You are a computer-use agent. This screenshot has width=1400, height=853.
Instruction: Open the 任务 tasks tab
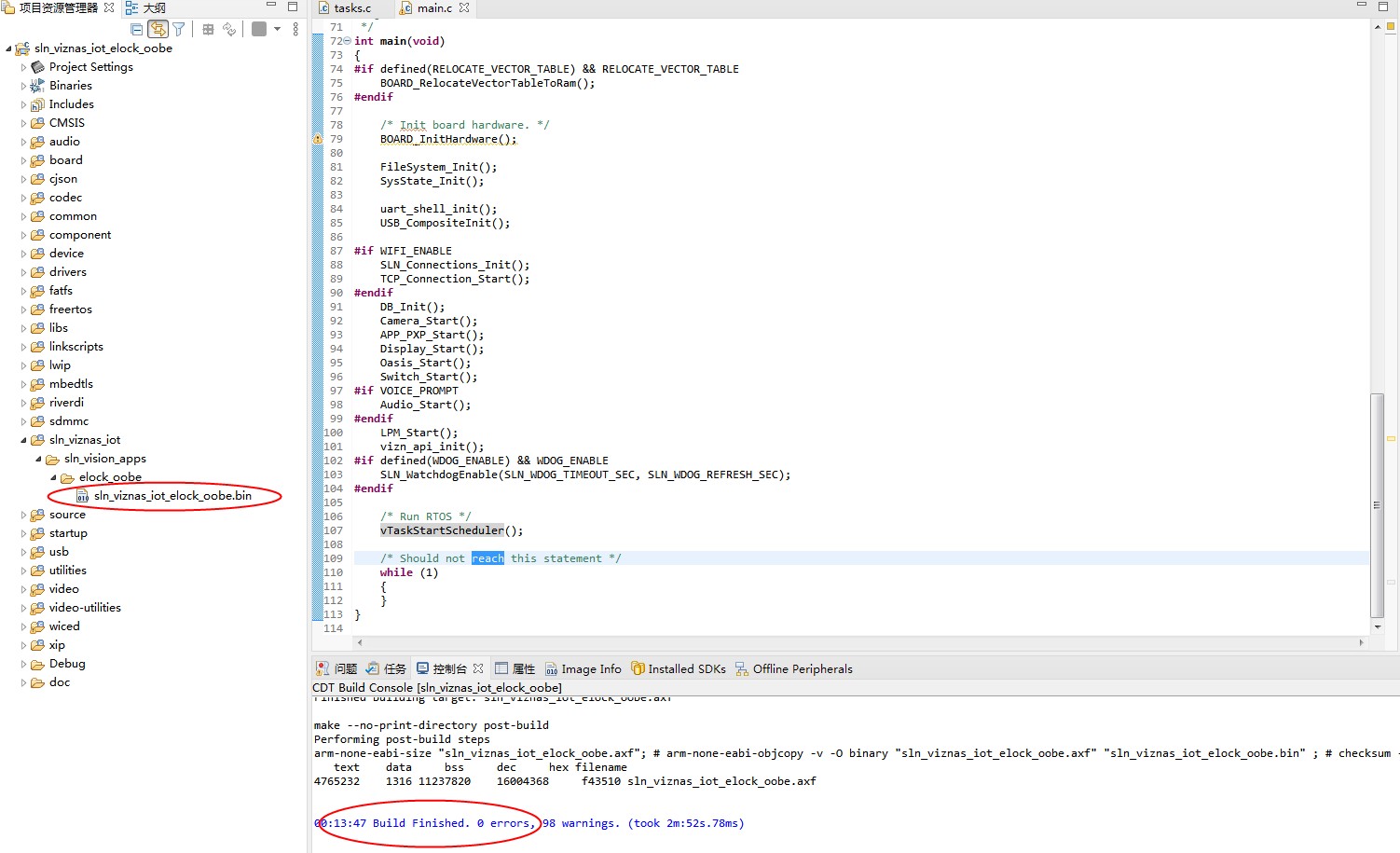click(386, 668)
